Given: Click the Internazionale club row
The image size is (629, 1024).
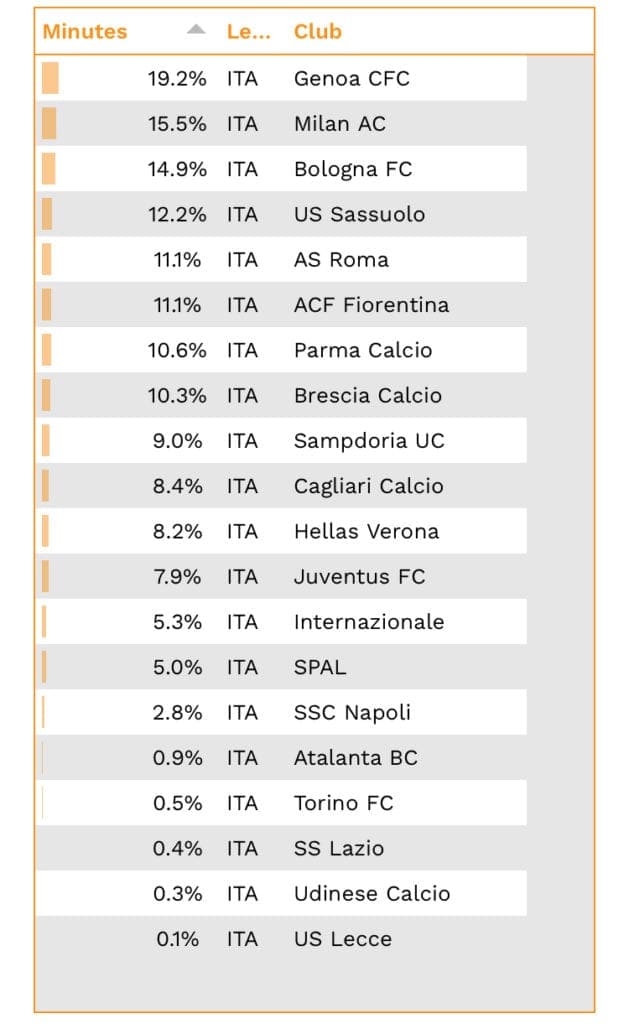Looking at the screenshot, I should [x=368, y=622].
